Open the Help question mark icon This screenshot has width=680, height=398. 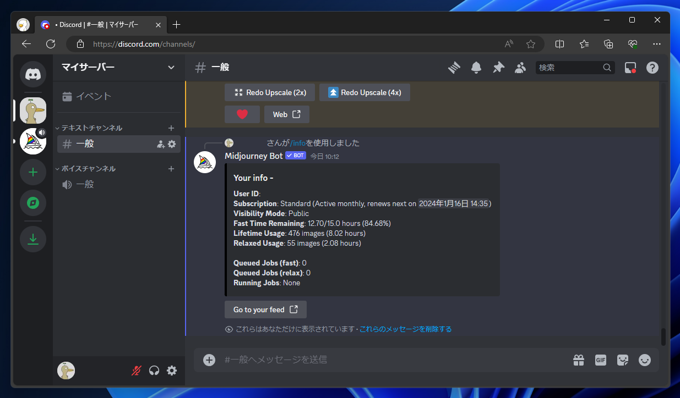652,68
